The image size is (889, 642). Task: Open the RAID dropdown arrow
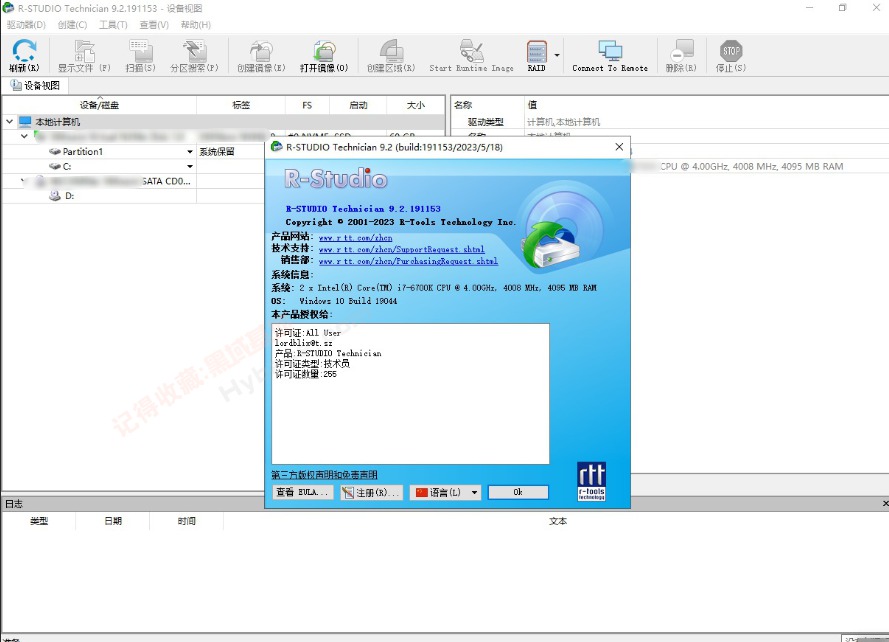pyautogui.click(x=557, y=55)
